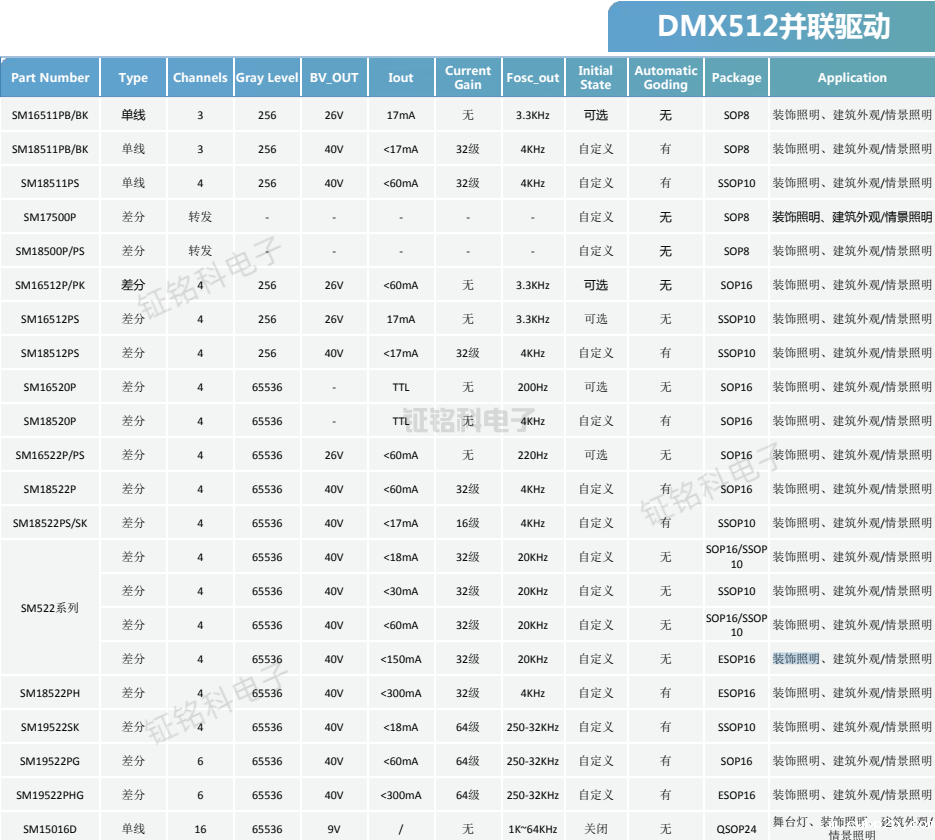This screenshot has height=840, width=935.
Task: Select the SM15016D part number cell
Action: tap(49, 829)
